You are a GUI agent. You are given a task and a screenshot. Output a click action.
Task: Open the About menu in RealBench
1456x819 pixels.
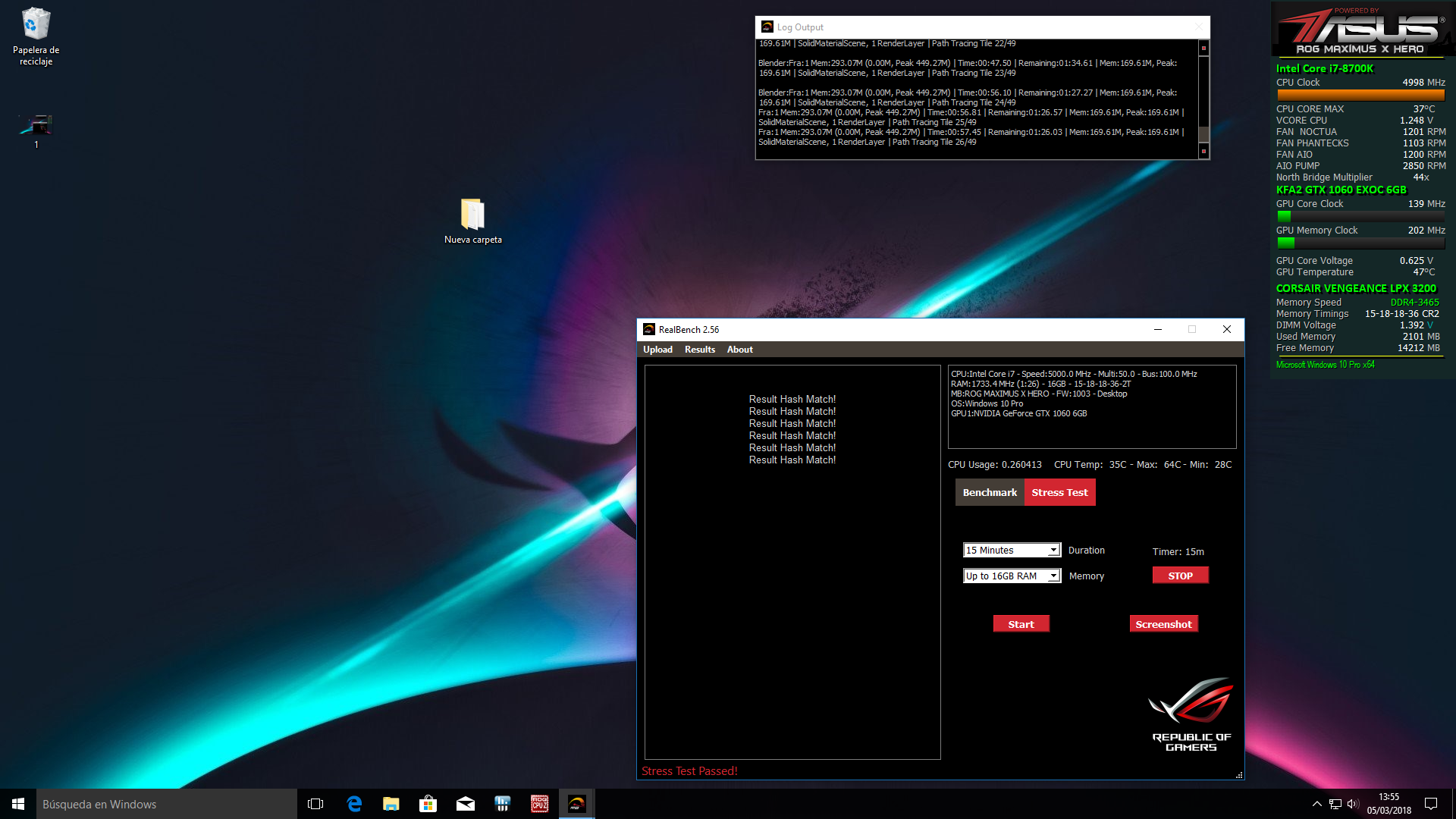pos(739,350)
